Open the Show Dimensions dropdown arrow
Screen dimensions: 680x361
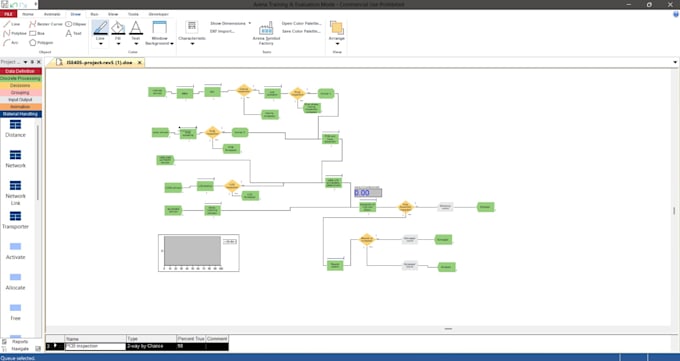249,23
